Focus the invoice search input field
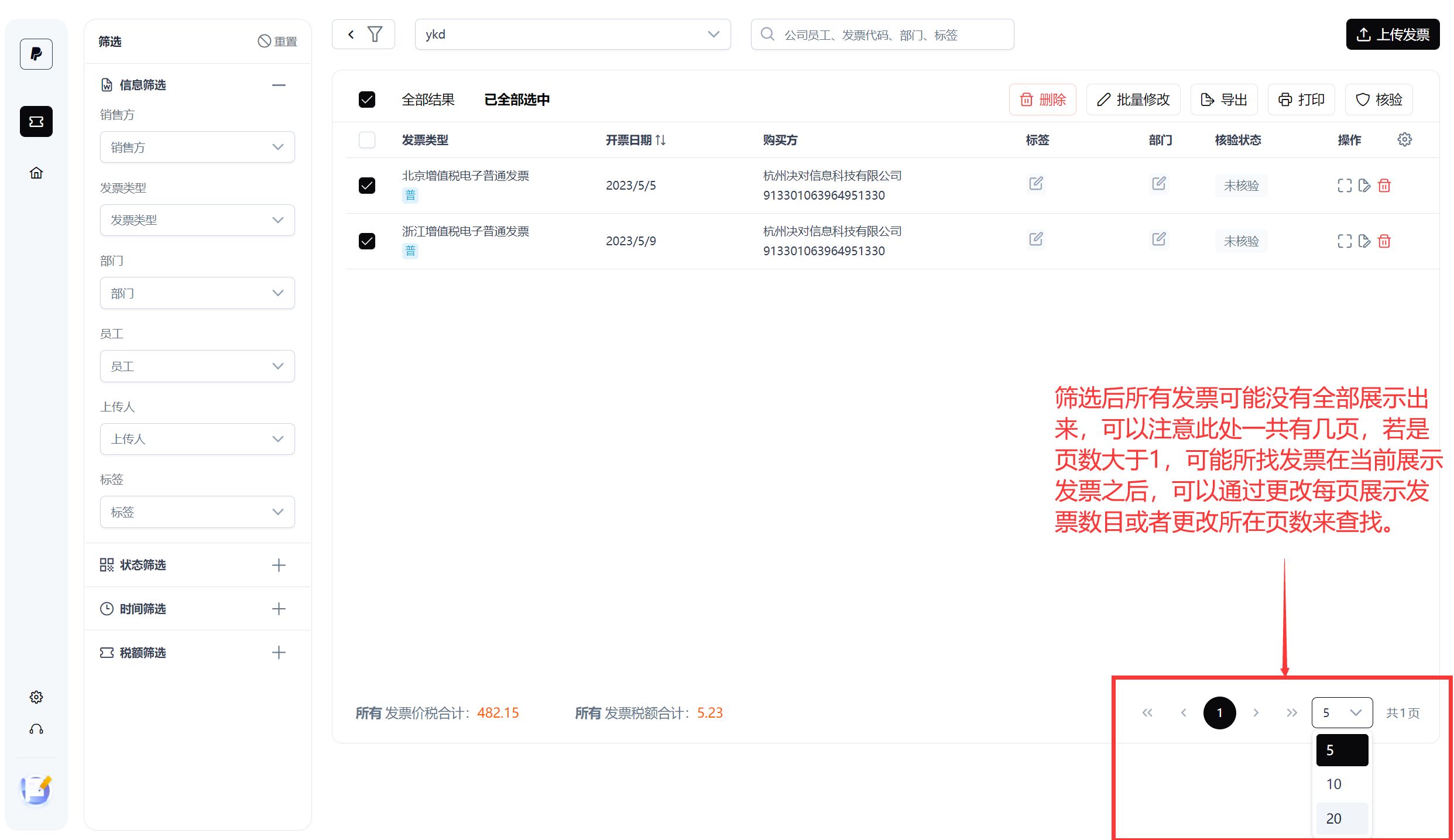This screenshot has height=840, width=1454. (x=882, y=34)
